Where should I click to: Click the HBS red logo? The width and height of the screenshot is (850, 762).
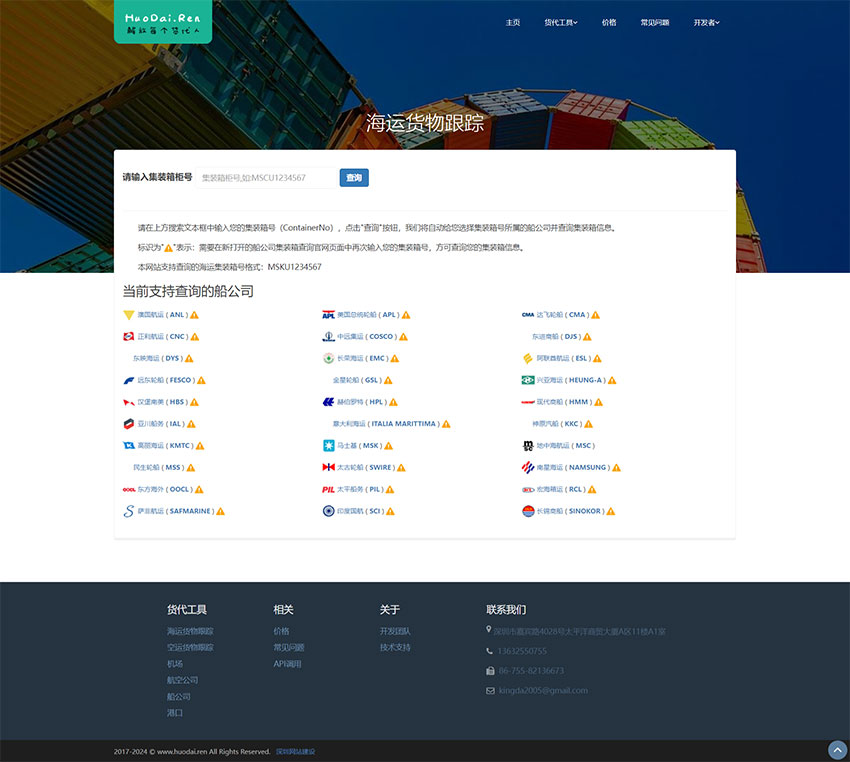point(128,402)
